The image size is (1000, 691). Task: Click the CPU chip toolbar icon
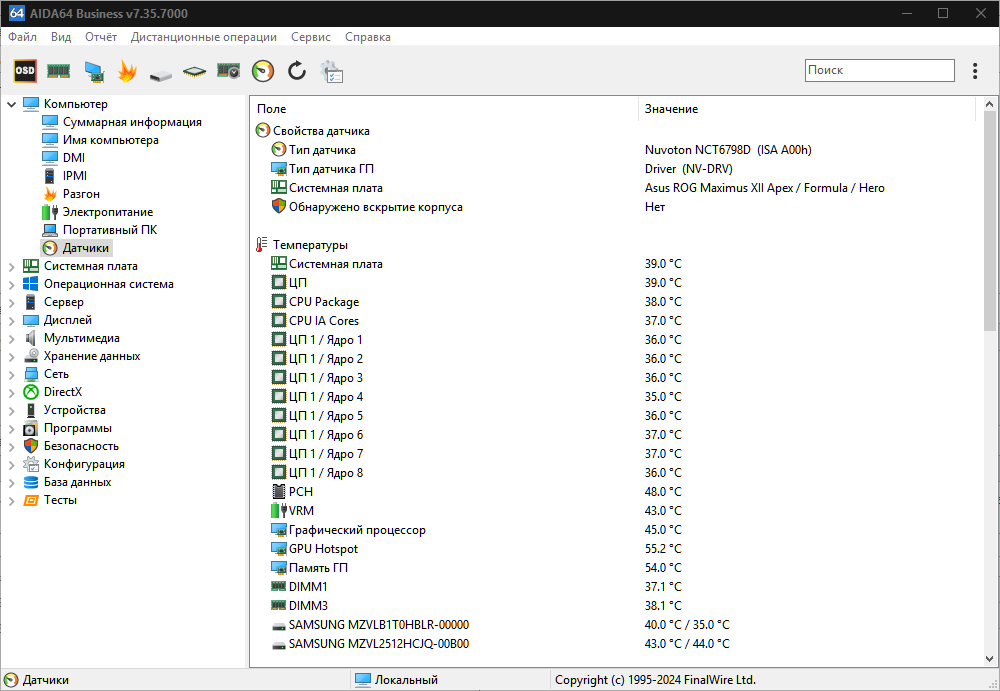[195, 71]
